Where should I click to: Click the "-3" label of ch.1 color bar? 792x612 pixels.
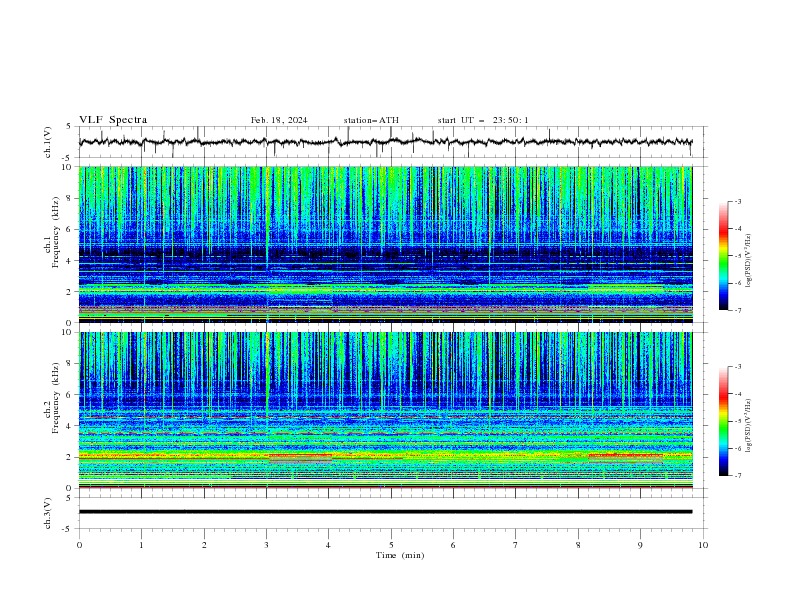pyautogui.click(x=738, y=201)
